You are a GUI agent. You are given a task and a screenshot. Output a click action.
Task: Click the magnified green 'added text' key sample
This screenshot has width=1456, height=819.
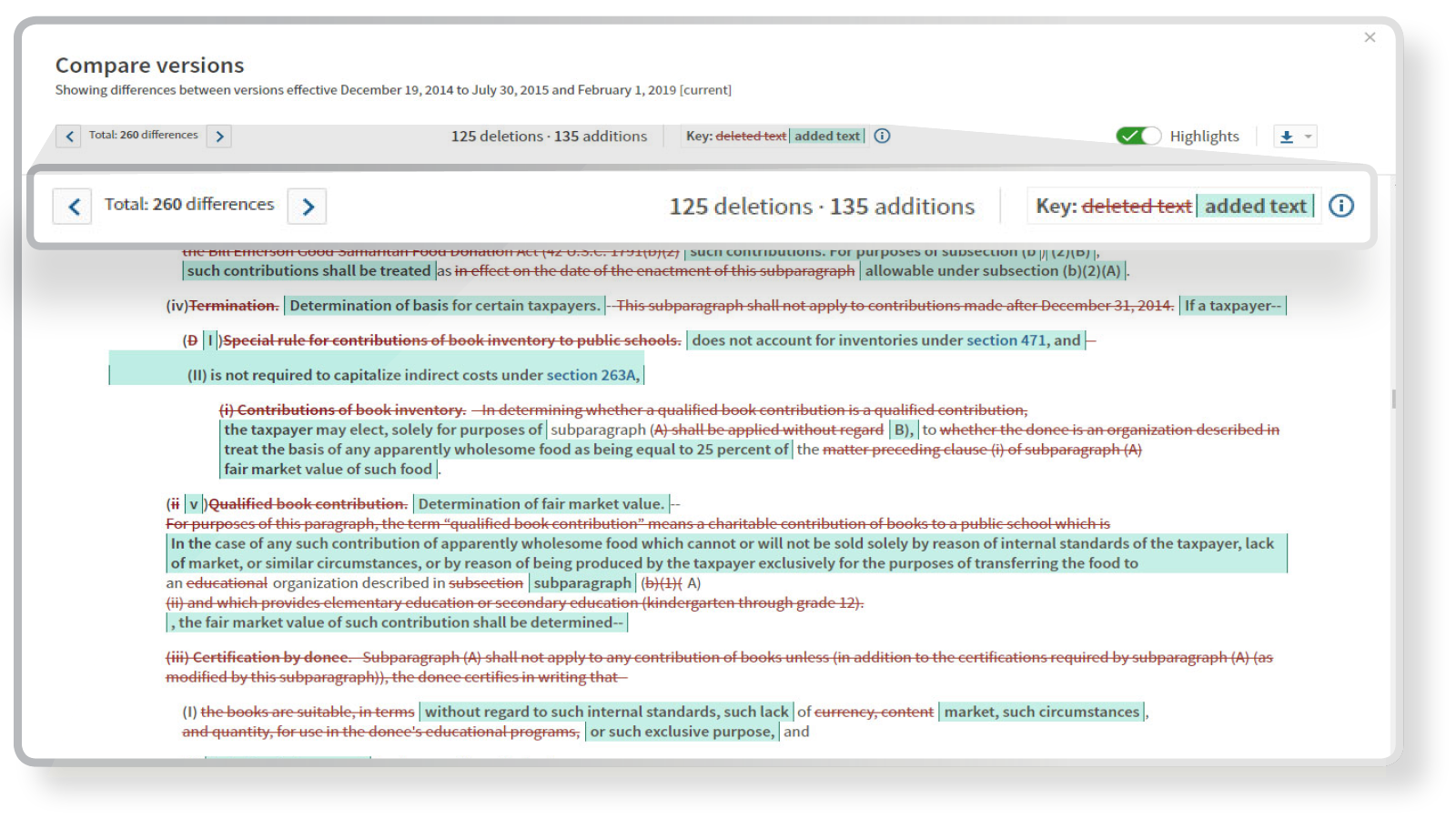coord(1255,207)
